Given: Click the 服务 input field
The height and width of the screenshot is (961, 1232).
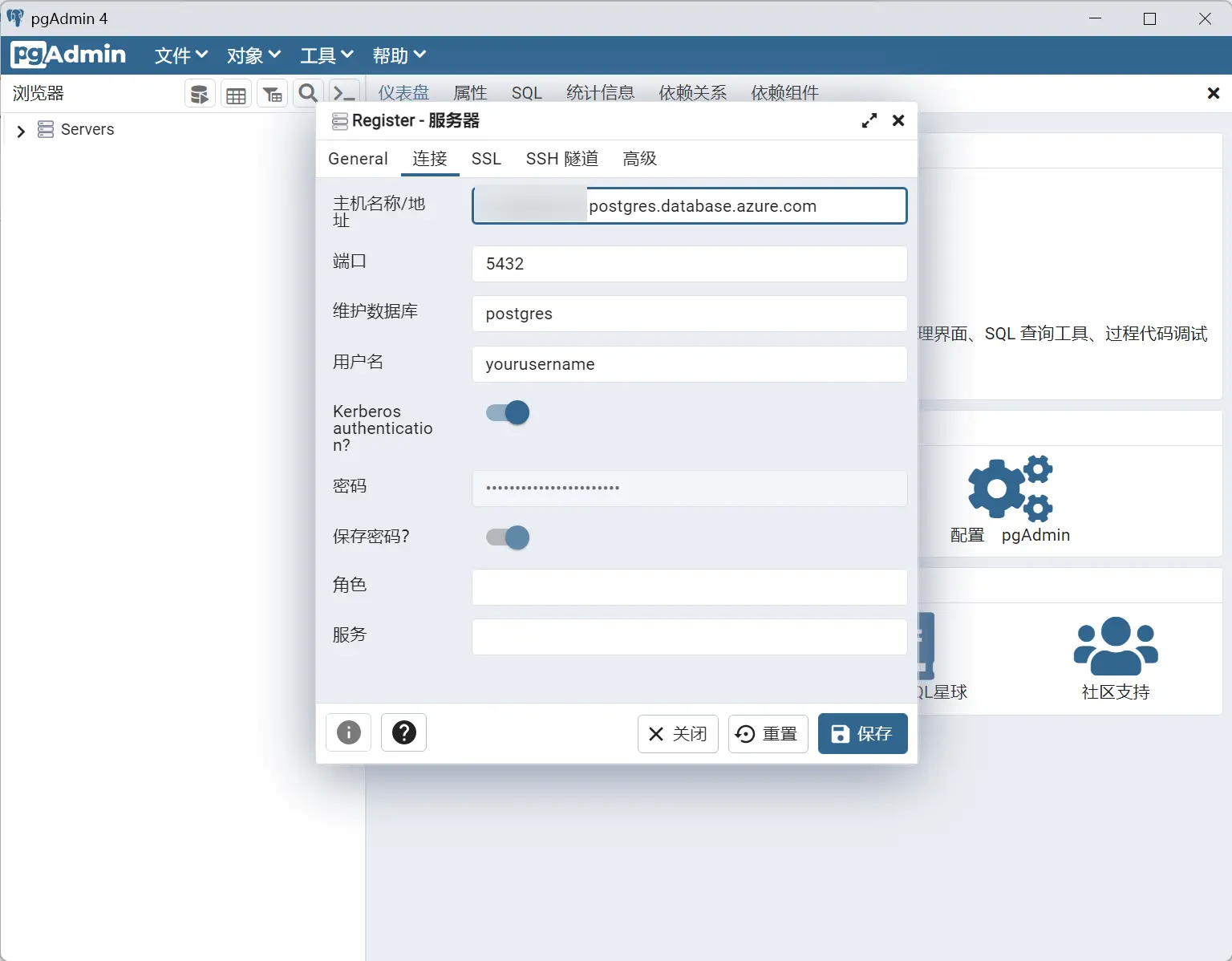Looking at the screenshot, I should click(690, 637).
